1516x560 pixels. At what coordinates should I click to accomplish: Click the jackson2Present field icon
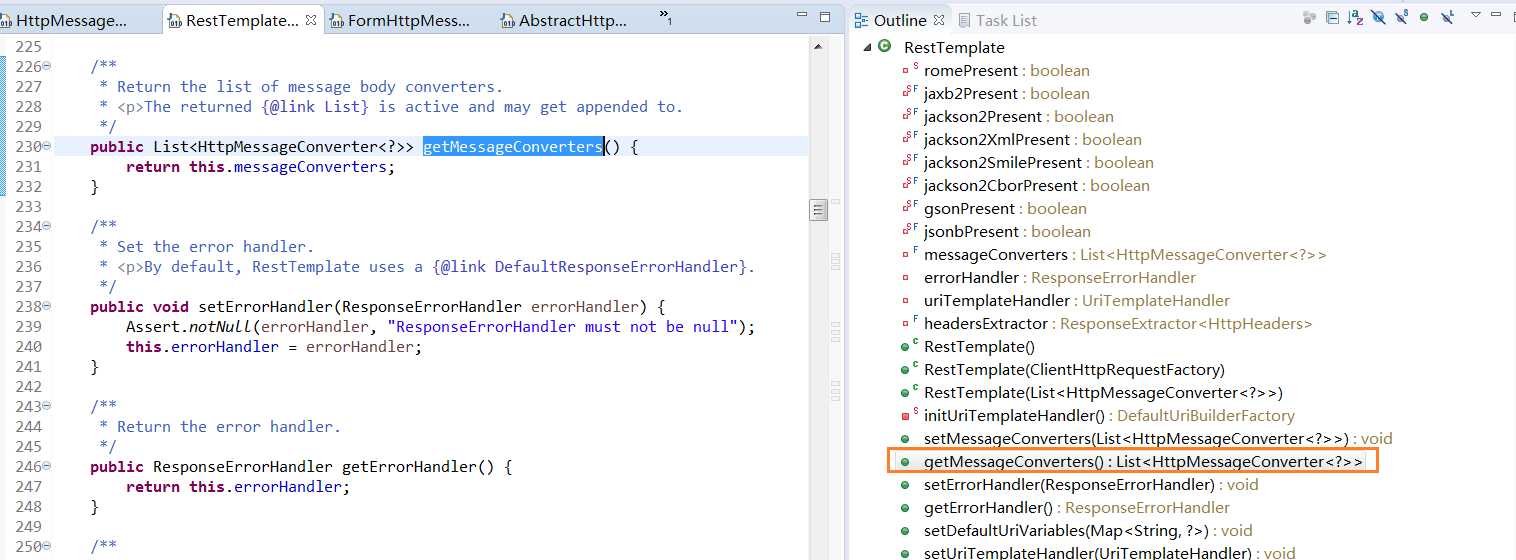[909, 116]
